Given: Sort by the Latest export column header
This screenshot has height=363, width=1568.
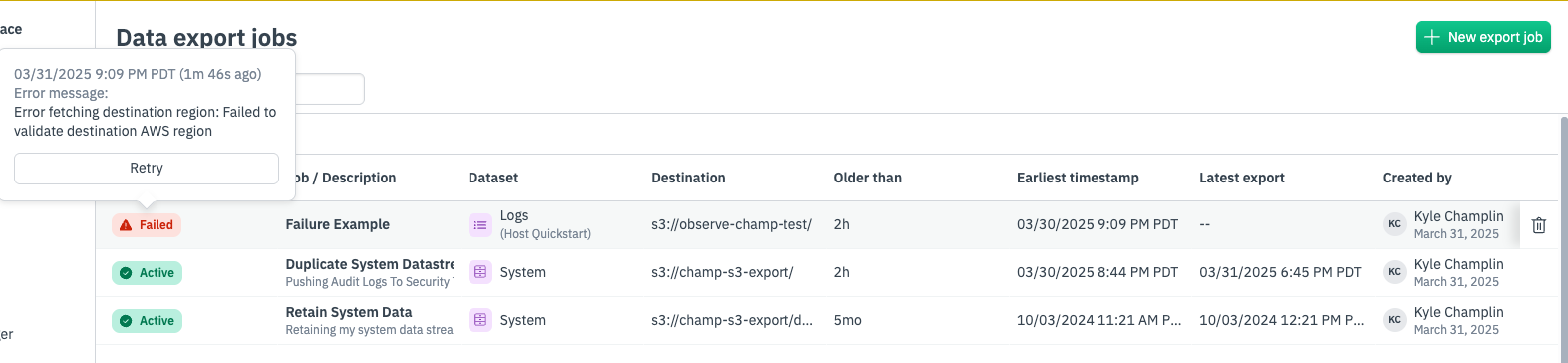Looking at the screenshot, I should point(1242,178).
